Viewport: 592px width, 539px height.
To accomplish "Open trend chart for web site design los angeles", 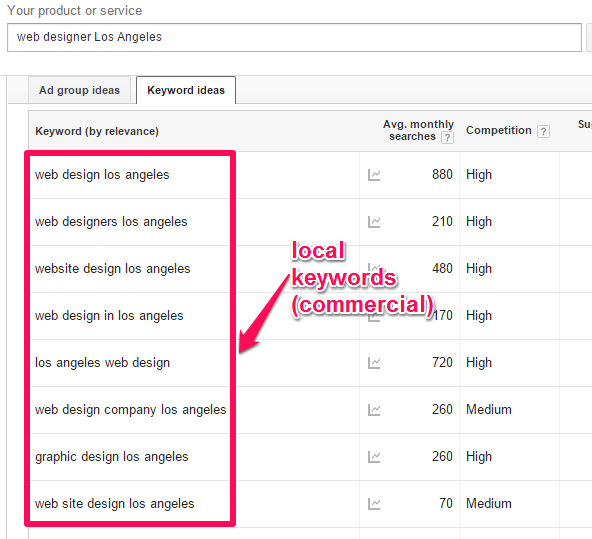I will pyautogui.click(x=374, y=504).
